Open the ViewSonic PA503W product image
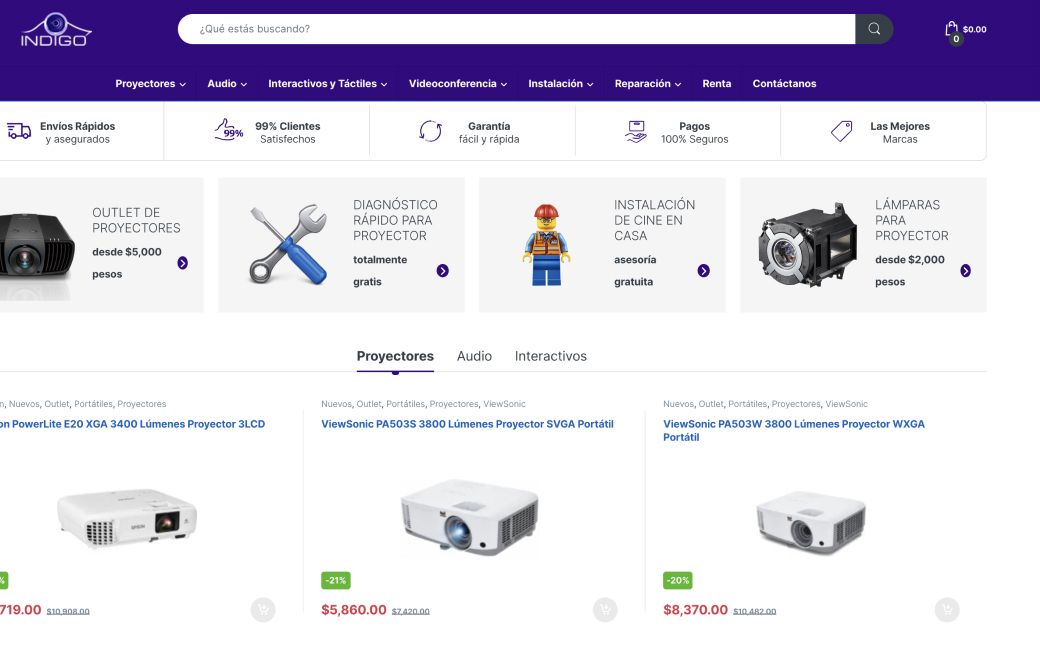1040x672 pixels. [811, 522]
